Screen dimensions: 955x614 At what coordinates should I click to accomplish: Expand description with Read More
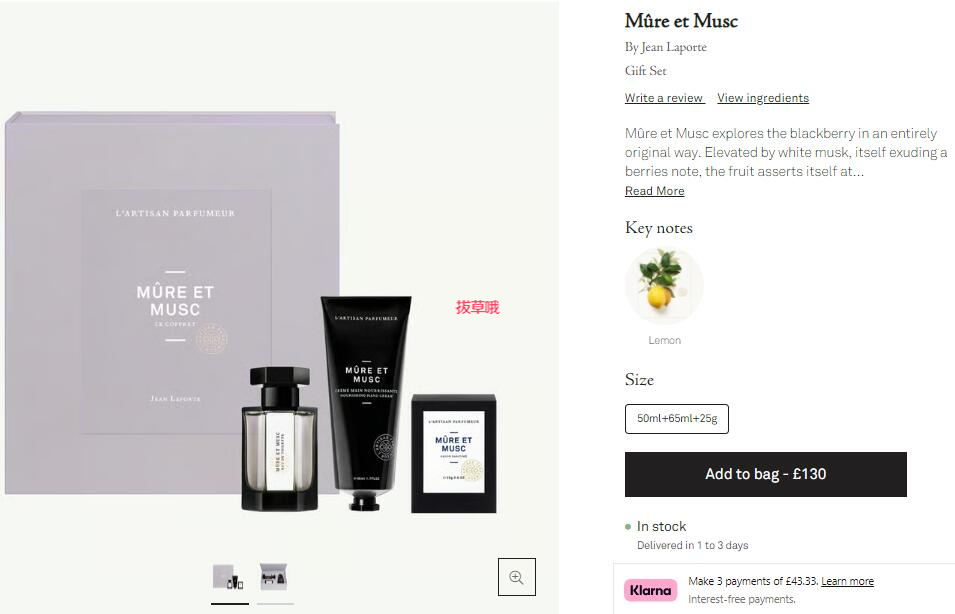pos(655,191)
